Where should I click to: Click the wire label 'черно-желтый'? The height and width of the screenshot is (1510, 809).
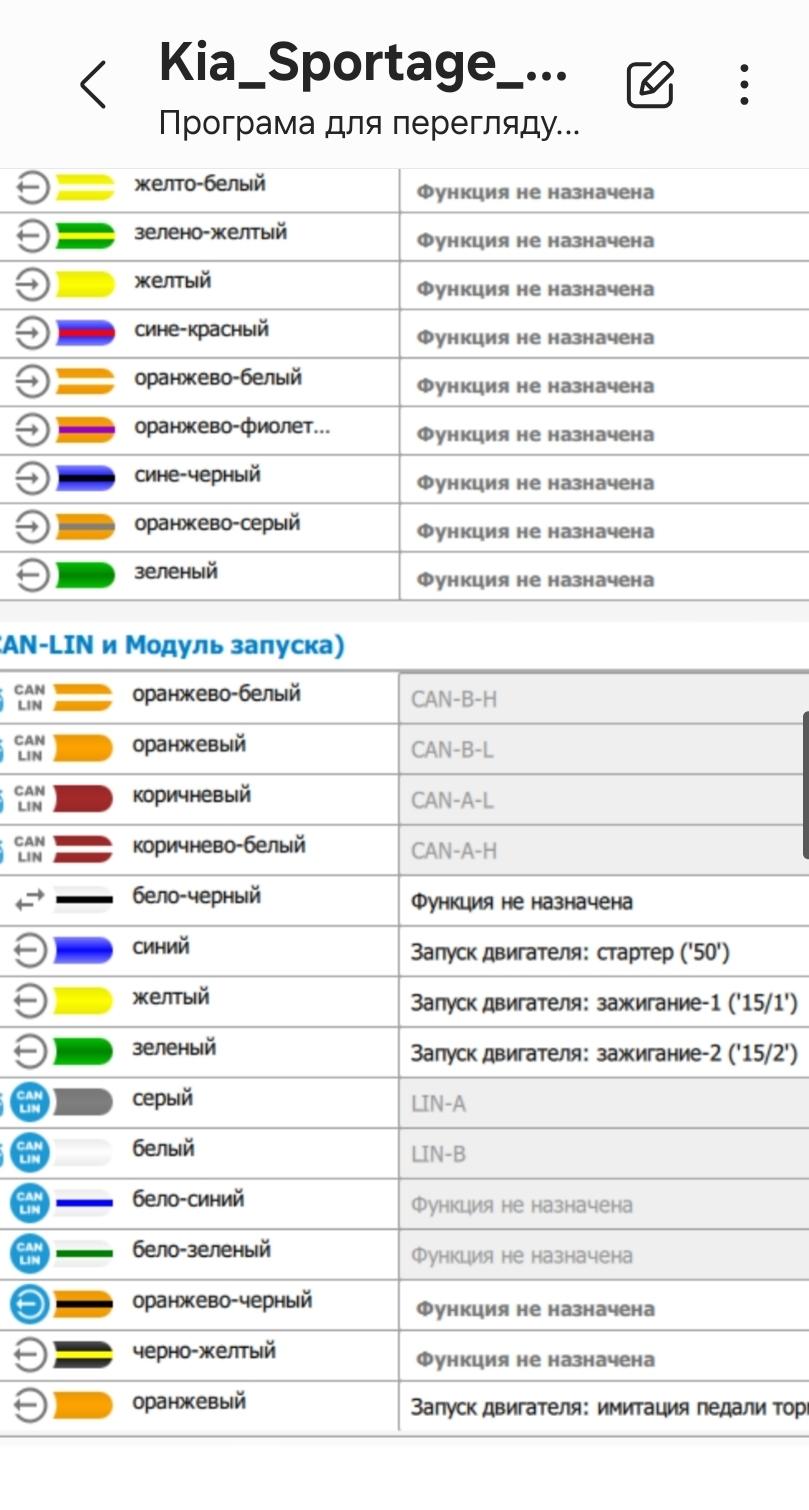coord(204,1351)
